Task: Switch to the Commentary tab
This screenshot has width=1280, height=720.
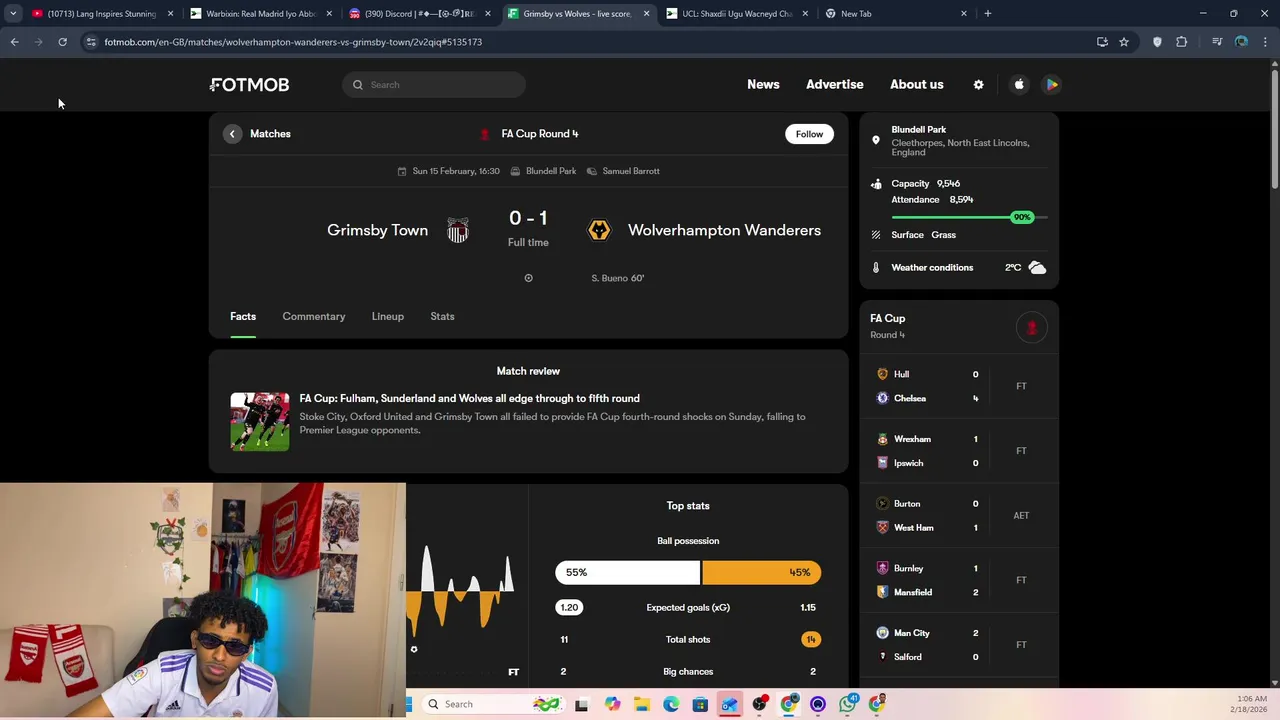Action: (314, 317)
